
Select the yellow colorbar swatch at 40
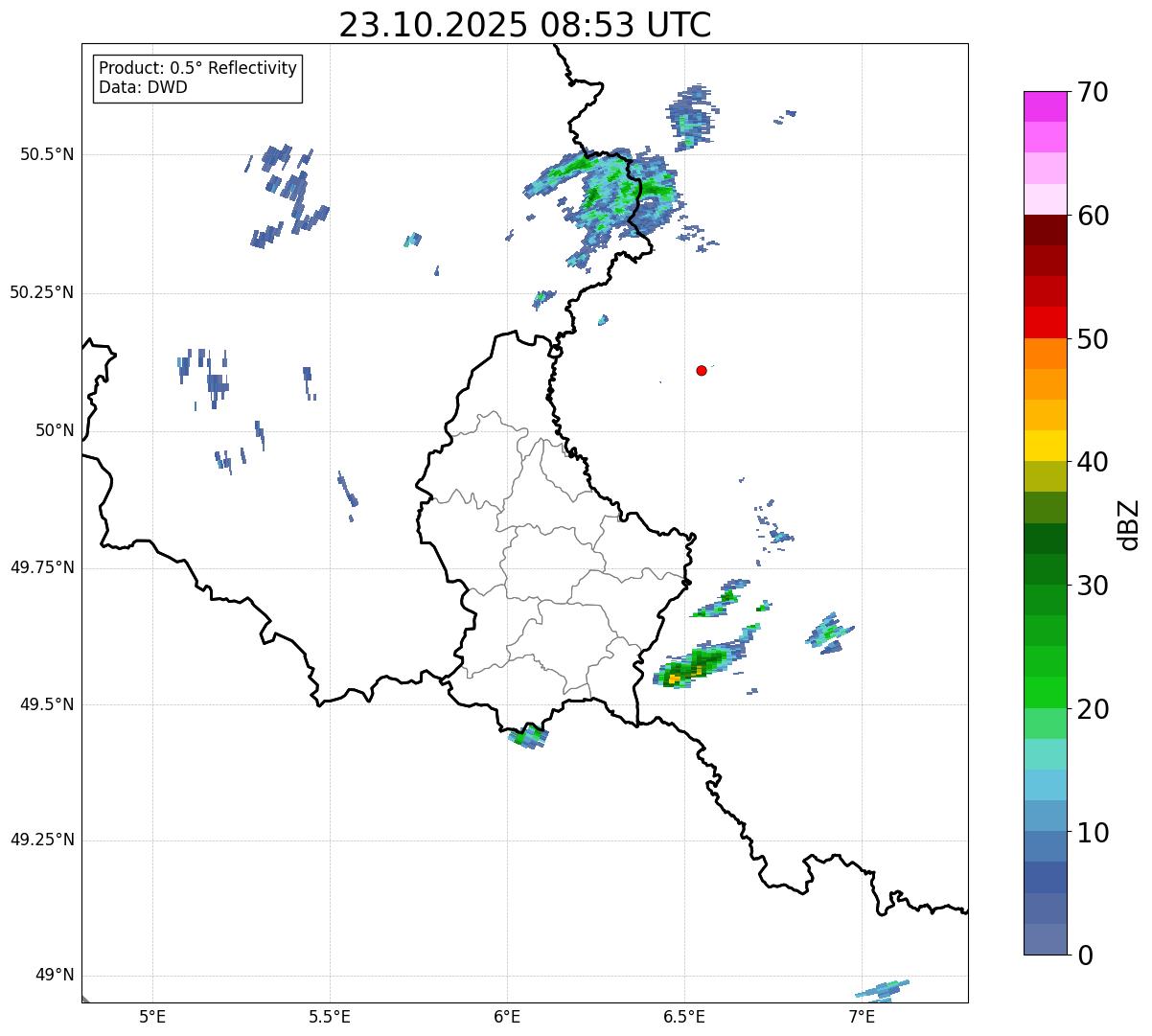[1045, 446]
